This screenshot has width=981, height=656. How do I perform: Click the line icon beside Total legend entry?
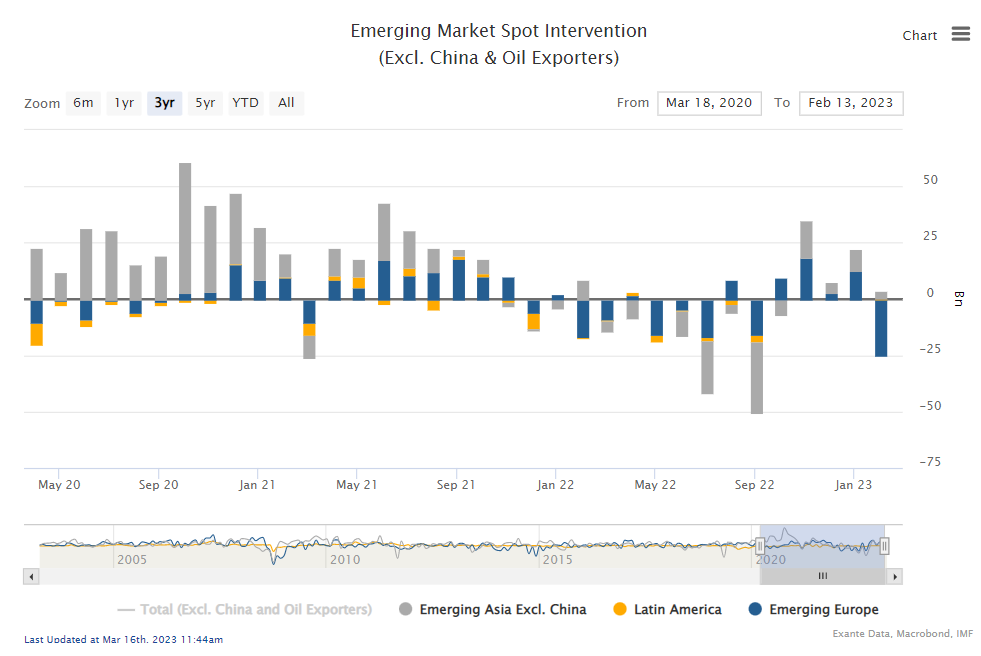tap(126, 609)
